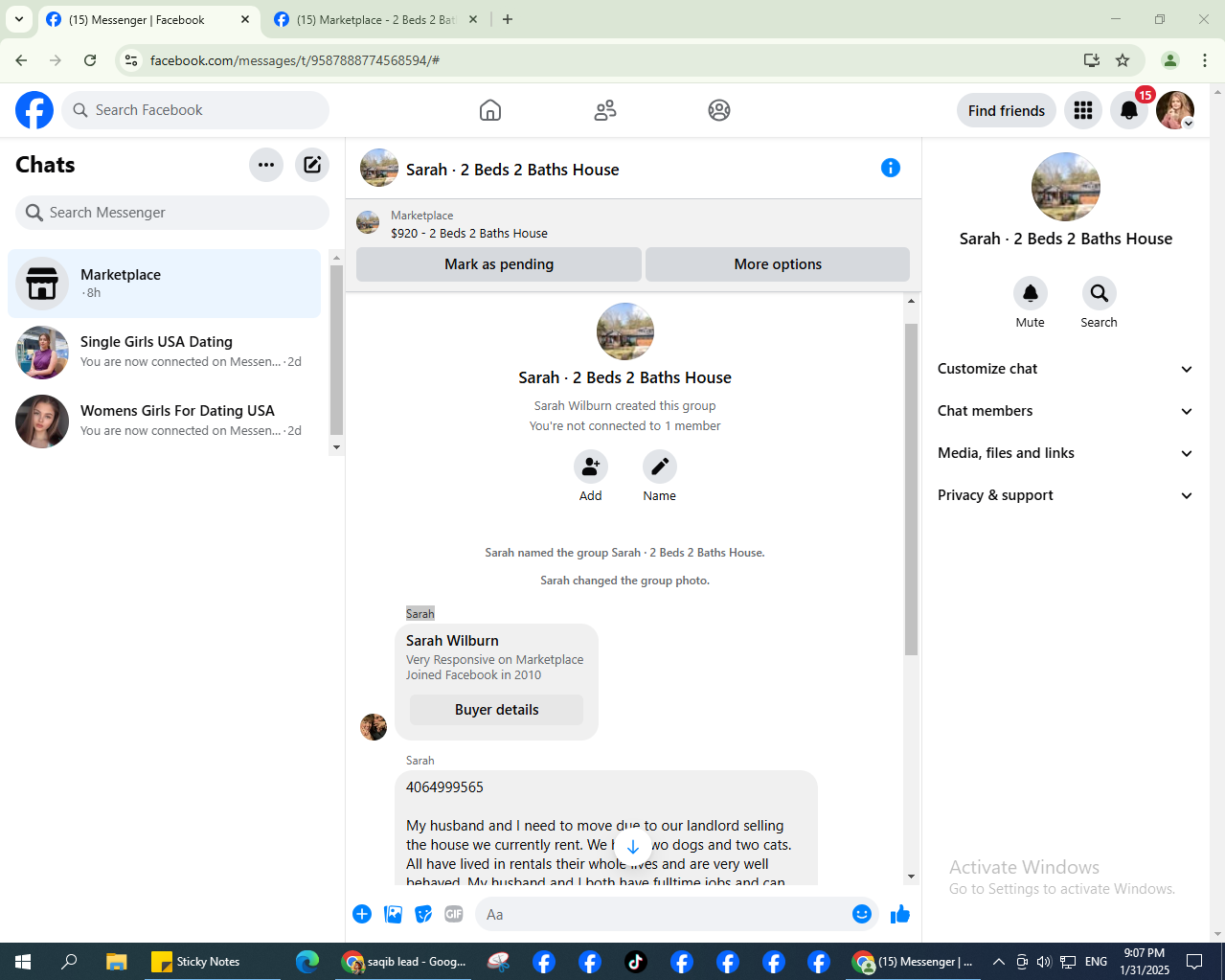Open Chrome tab search dropdown arrow
1225x980 pixels.
19,19
